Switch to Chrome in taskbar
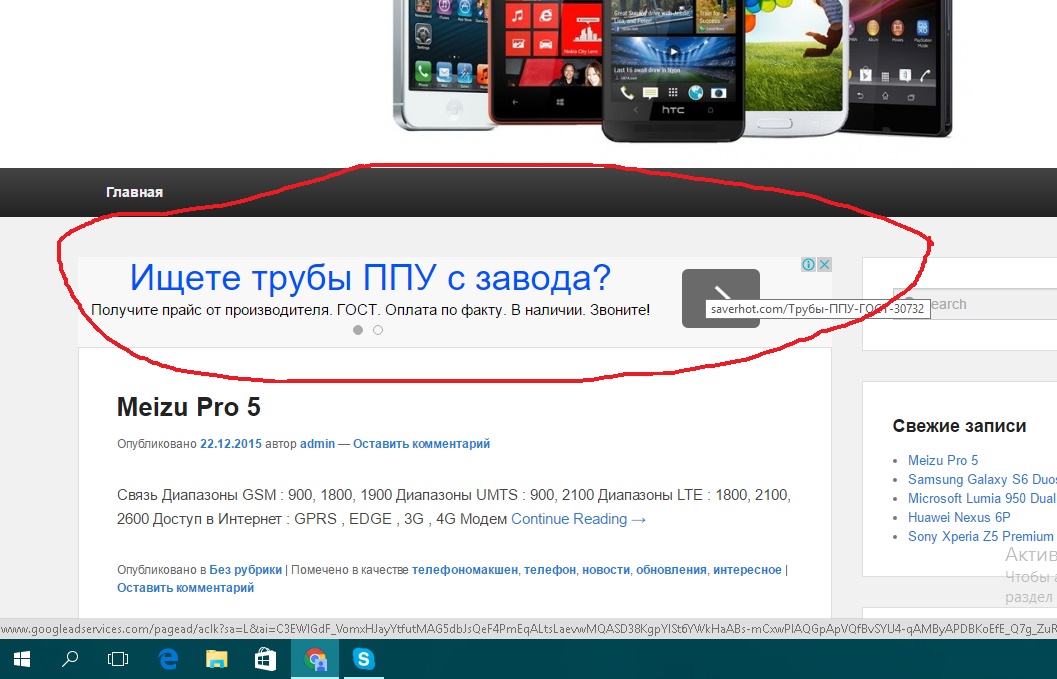This screenshot has height=679, width=1057. point(315,659)
